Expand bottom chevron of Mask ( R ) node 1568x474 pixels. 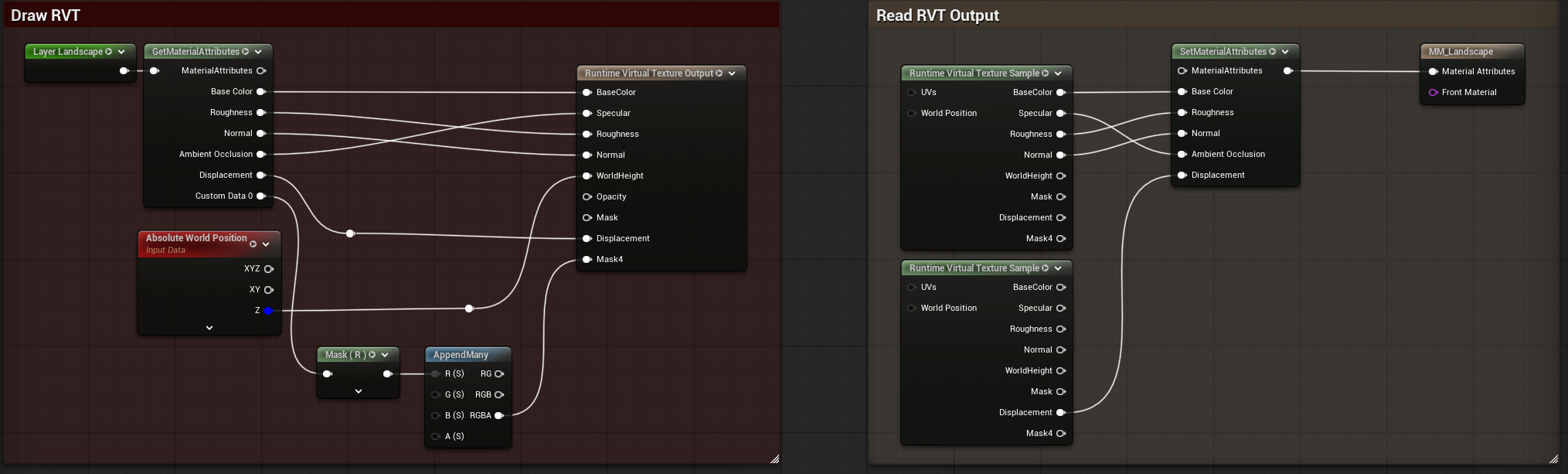click(x=359, y=391)
